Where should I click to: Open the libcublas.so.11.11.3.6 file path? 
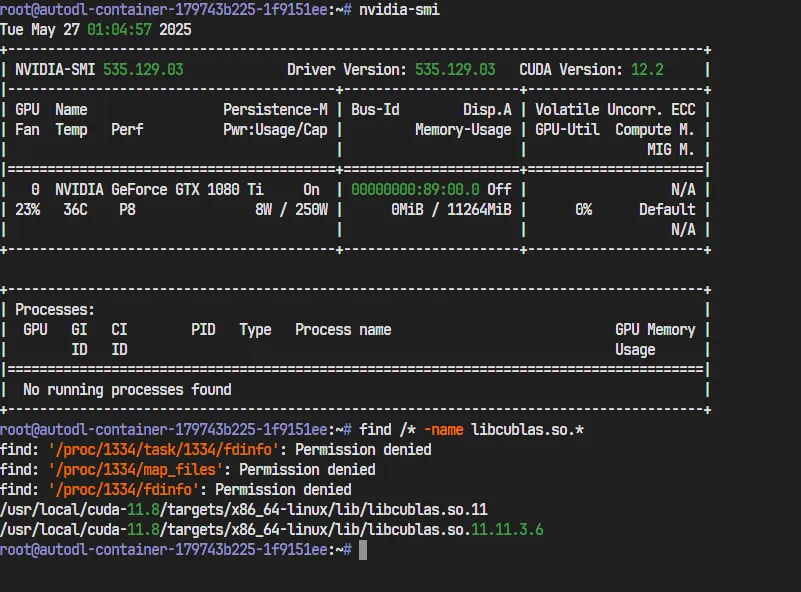(x=271, y=530)
